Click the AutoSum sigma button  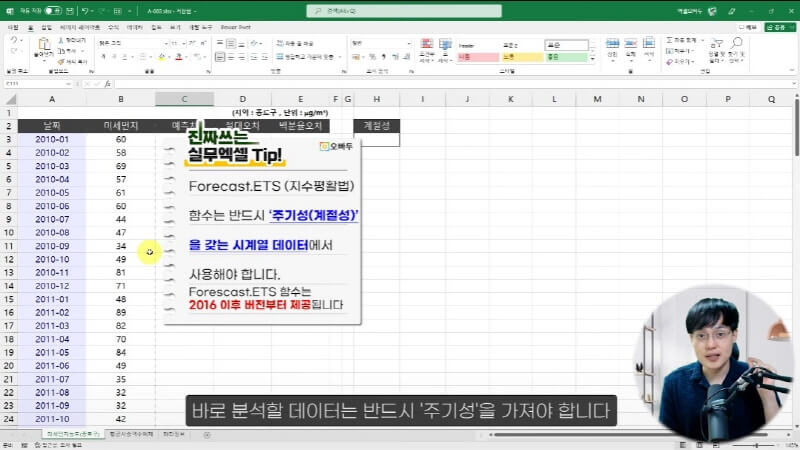pos(681,40)
